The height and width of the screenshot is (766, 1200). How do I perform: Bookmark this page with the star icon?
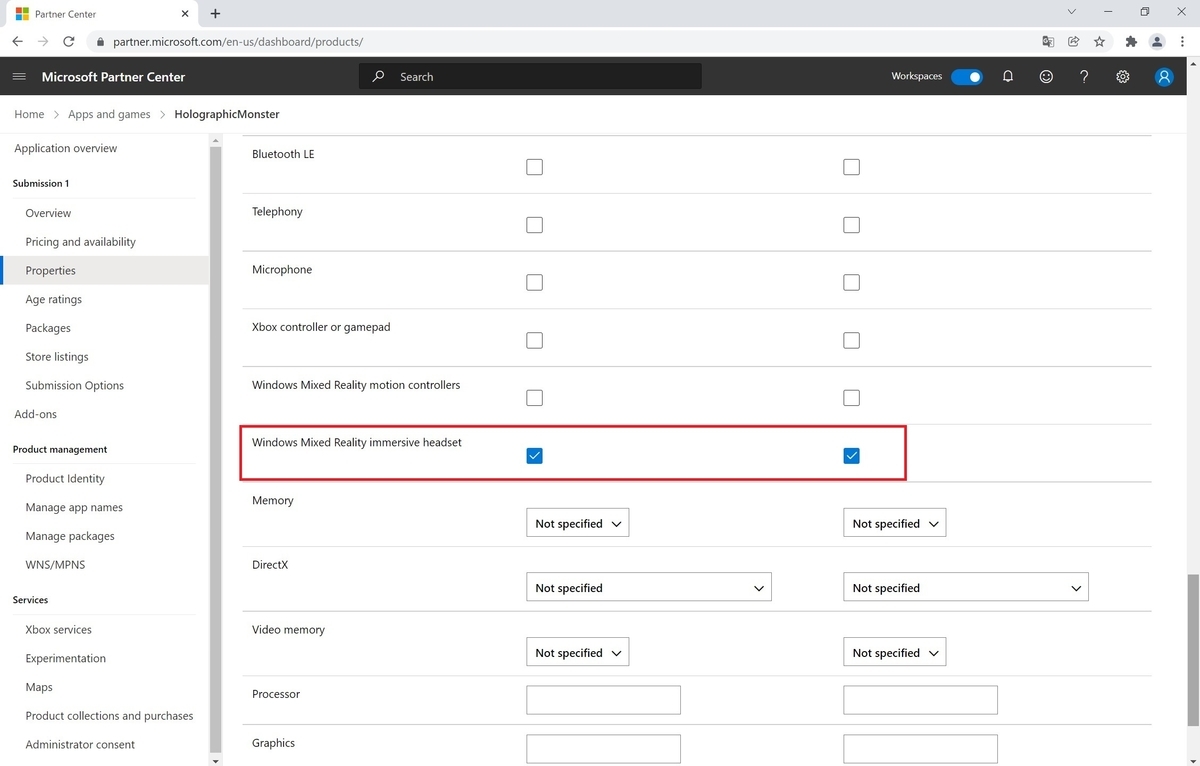[x=1100, y=42]
